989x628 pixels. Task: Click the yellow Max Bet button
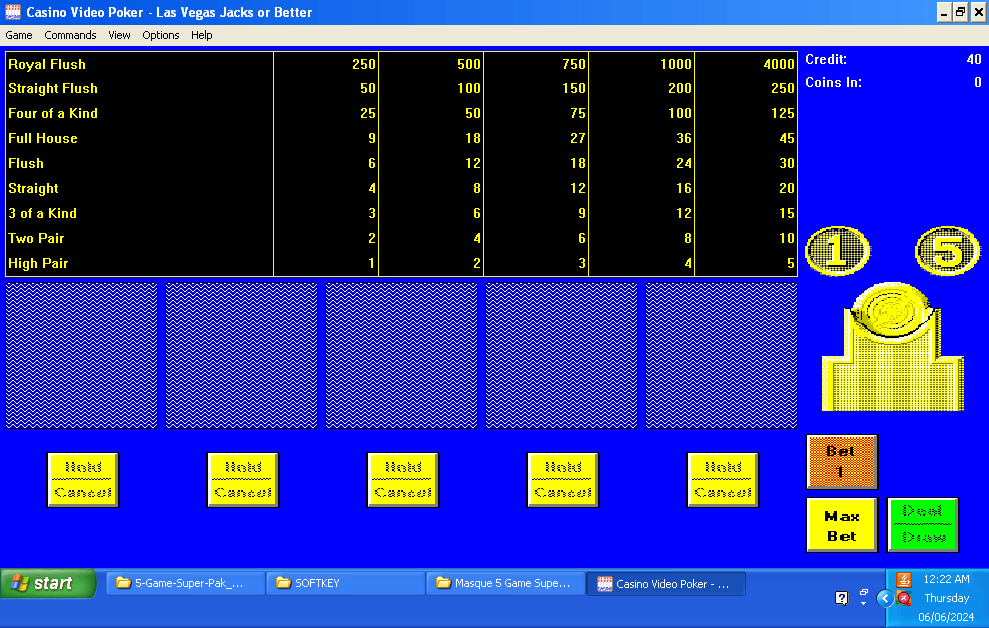tap(841, 525)
